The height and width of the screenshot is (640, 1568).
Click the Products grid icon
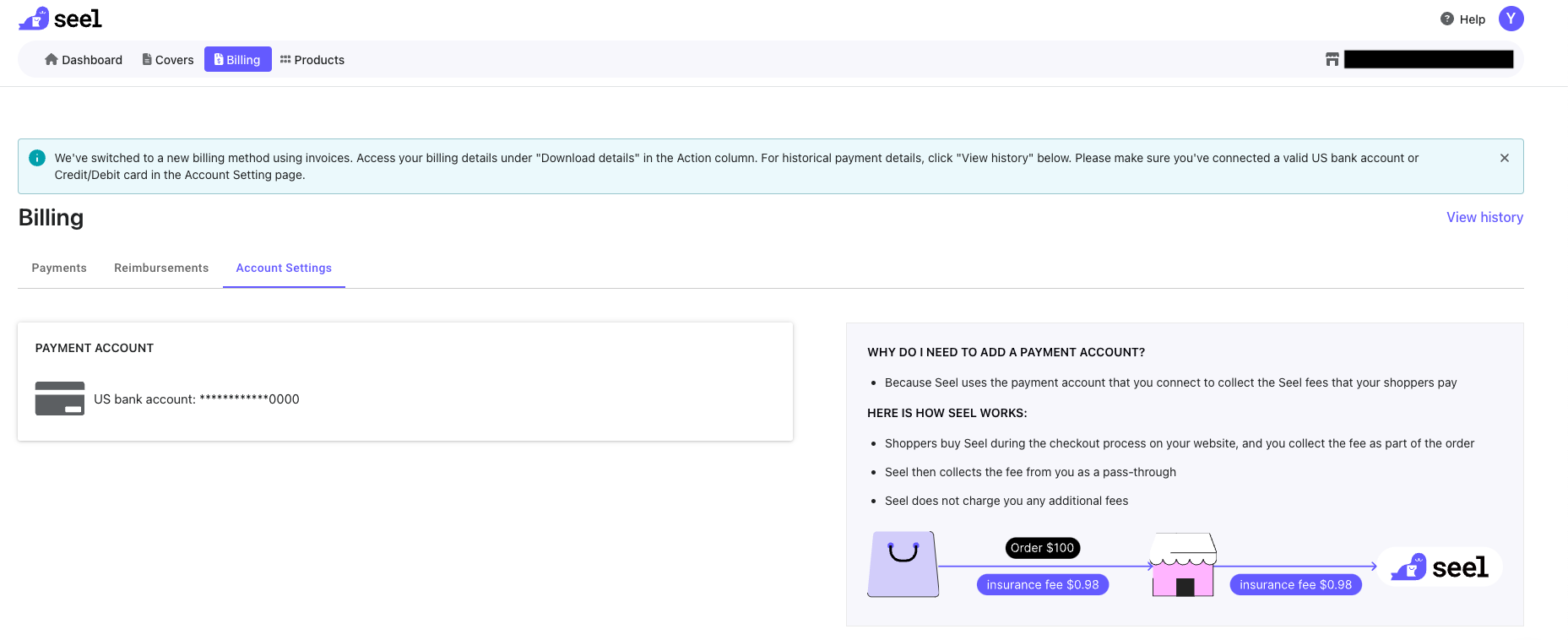285,59
